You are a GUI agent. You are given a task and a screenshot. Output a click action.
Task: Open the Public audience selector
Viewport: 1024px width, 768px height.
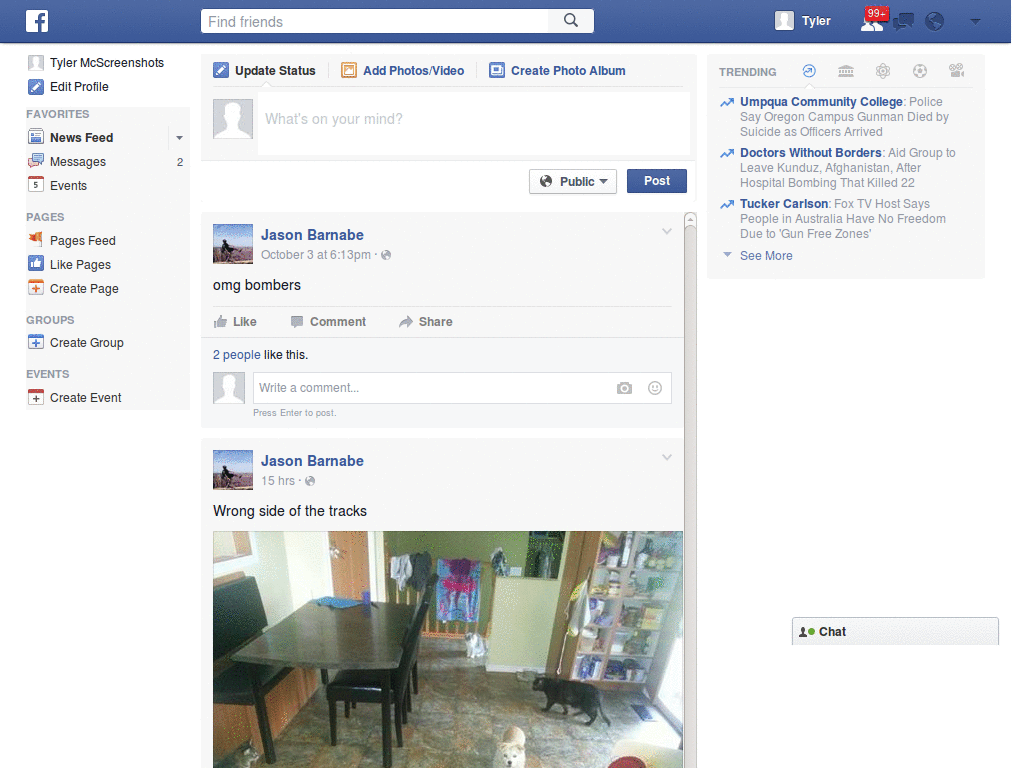click(x=573, y=181)
